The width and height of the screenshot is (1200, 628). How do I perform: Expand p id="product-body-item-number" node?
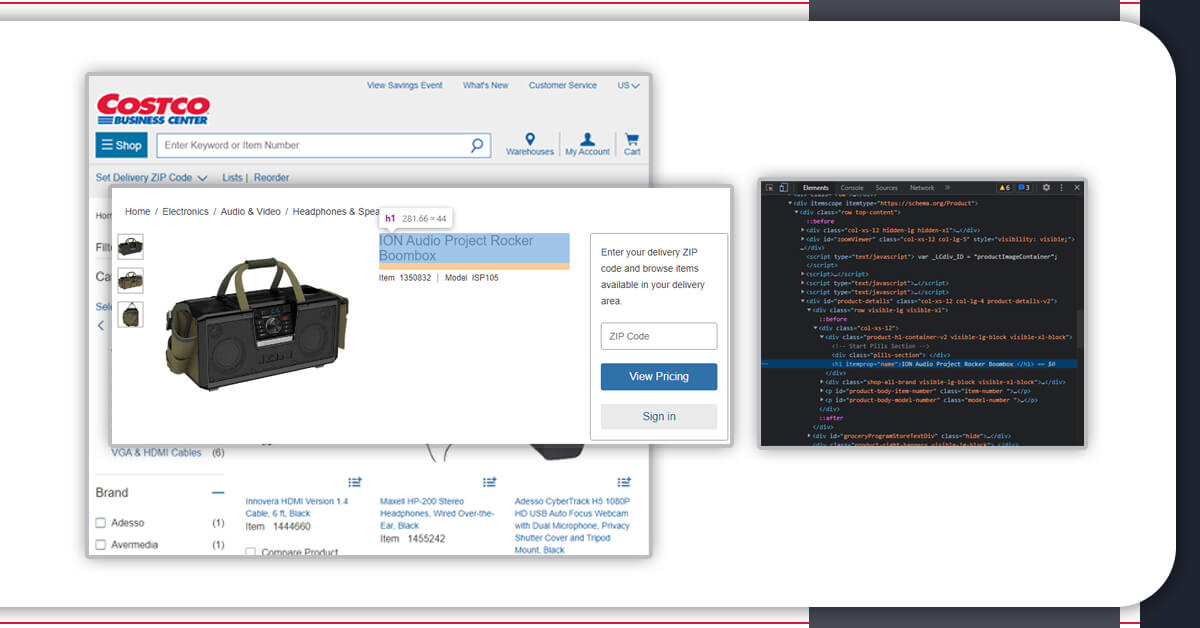[821, 391]
